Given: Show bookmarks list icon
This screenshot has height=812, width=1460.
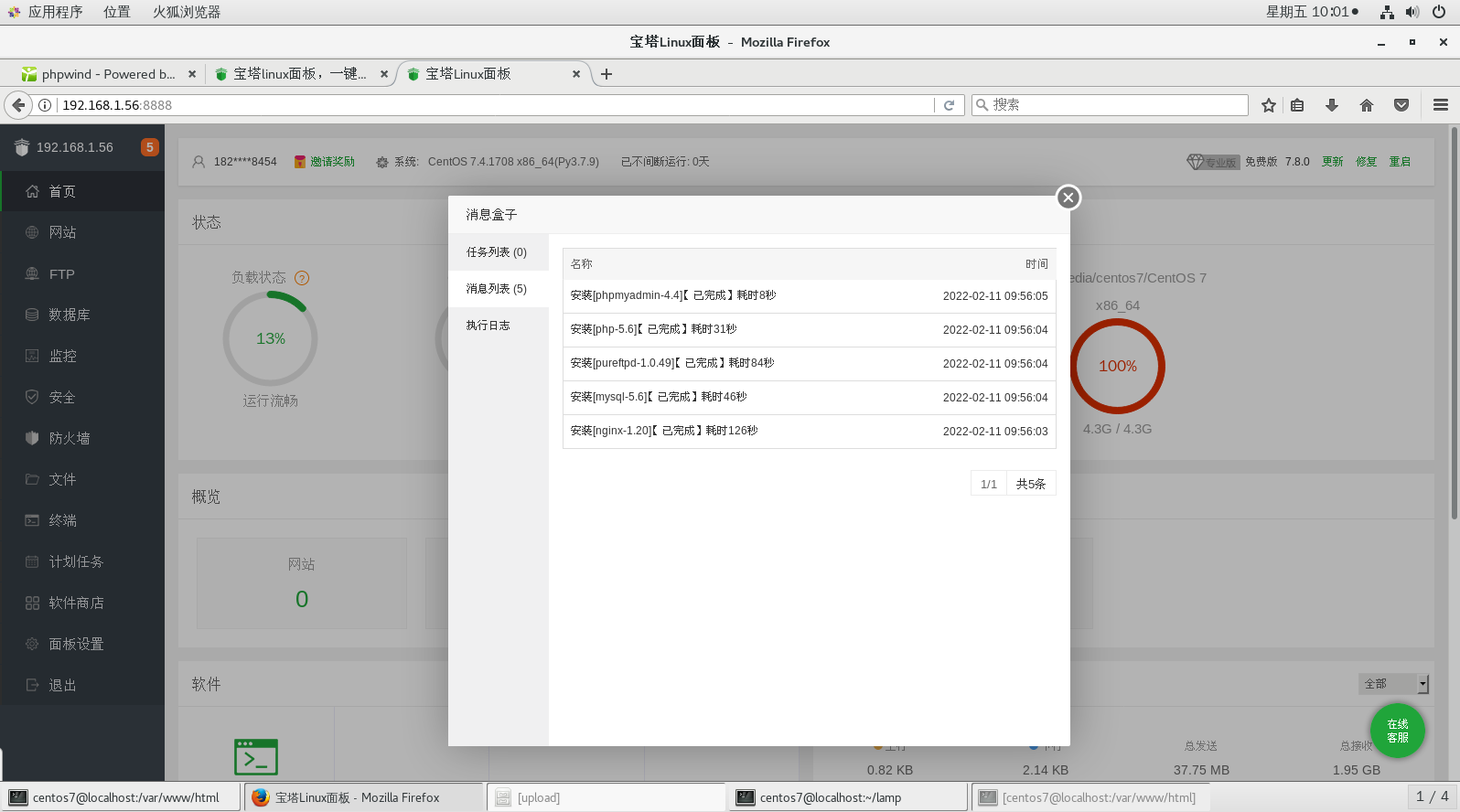Looking at the screenshot, I should click(1297, 105).
